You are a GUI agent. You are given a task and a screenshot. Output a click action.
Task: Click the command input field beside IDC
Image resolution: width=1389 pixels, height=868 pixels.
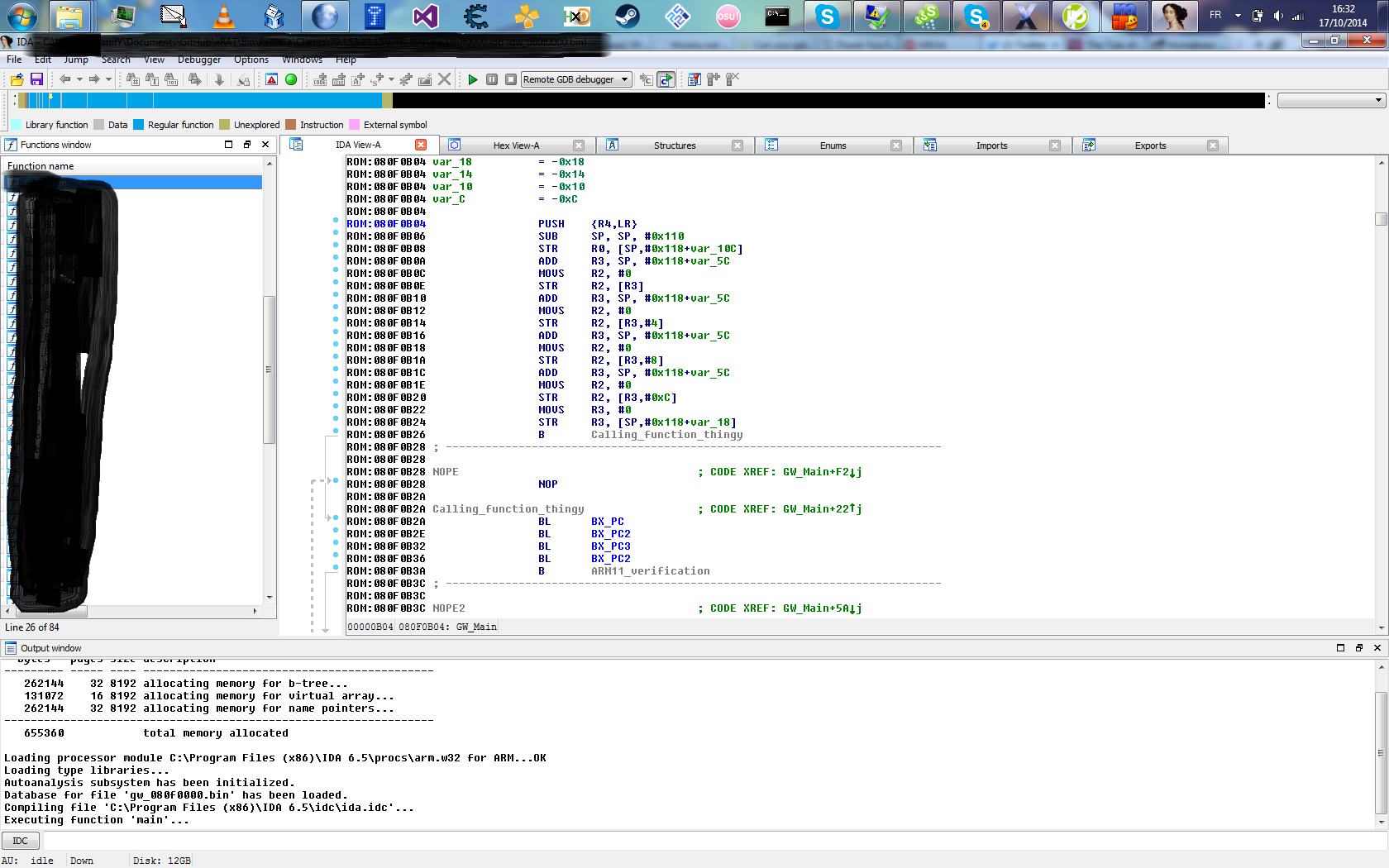tap(711, 841)
